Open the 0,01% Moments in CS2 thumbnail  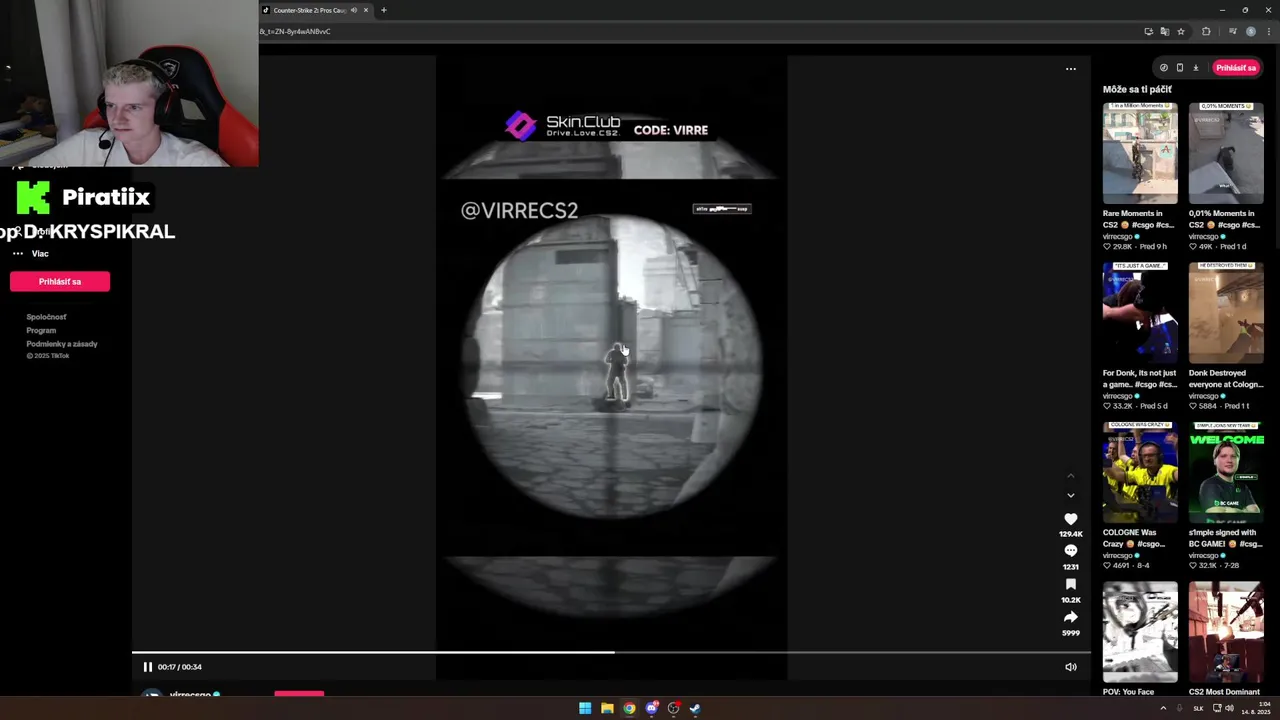(x=1226, y=153)
